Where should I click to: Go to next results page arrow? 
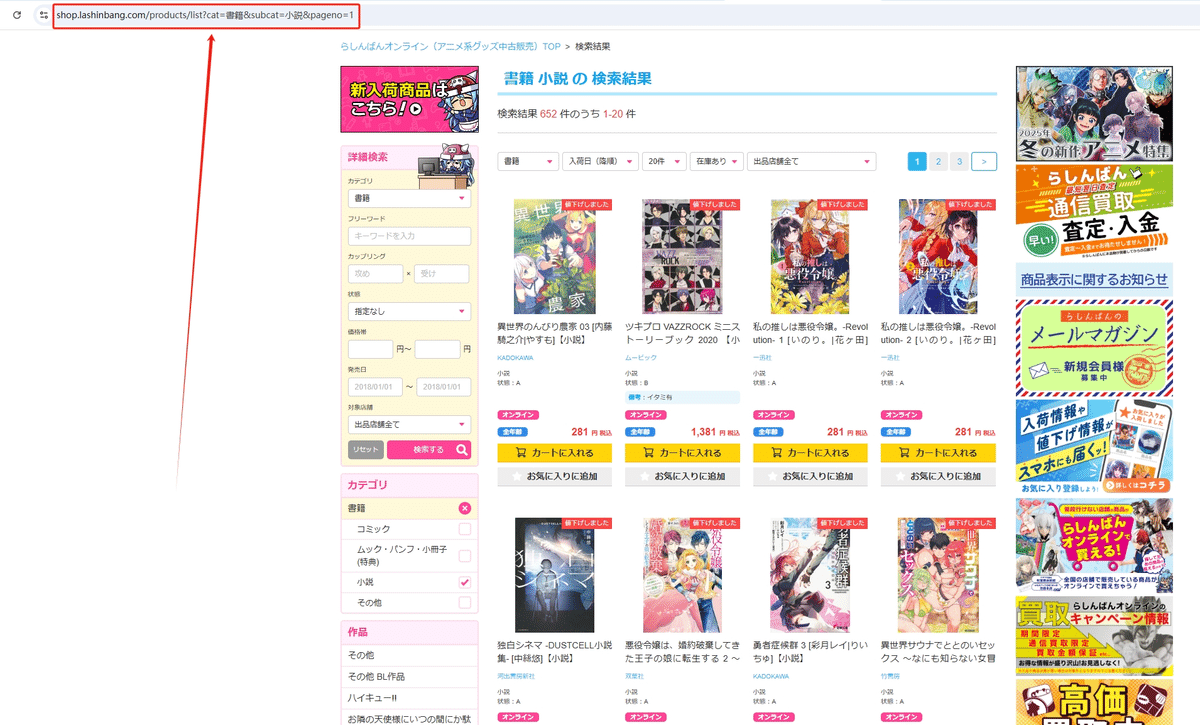pyautogui.click(x=984, y=161)
